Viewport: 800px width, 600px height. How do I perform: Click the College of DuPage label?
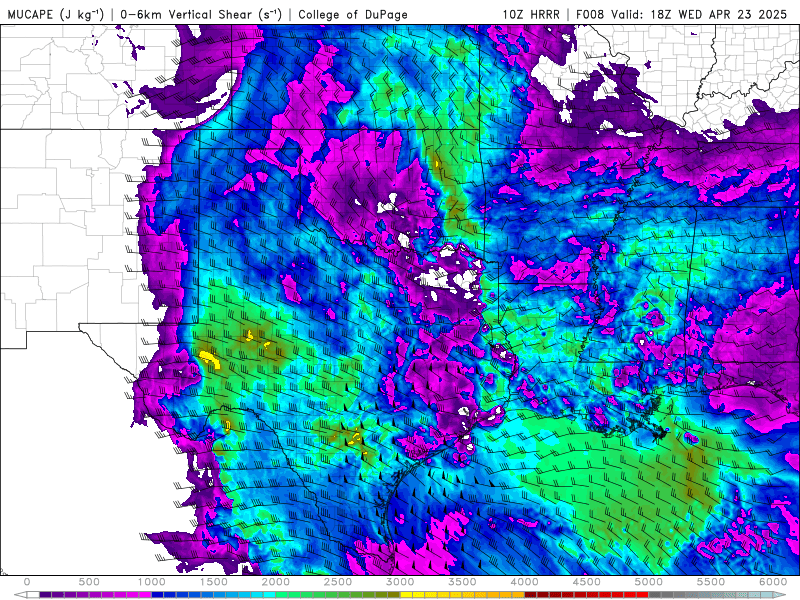point(353,14)
